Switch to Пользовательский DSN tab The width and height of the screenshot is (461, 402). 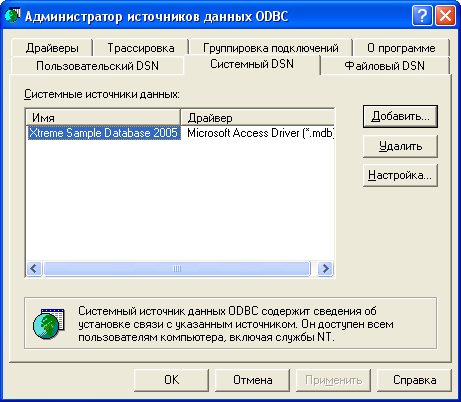tap(97, 65)
